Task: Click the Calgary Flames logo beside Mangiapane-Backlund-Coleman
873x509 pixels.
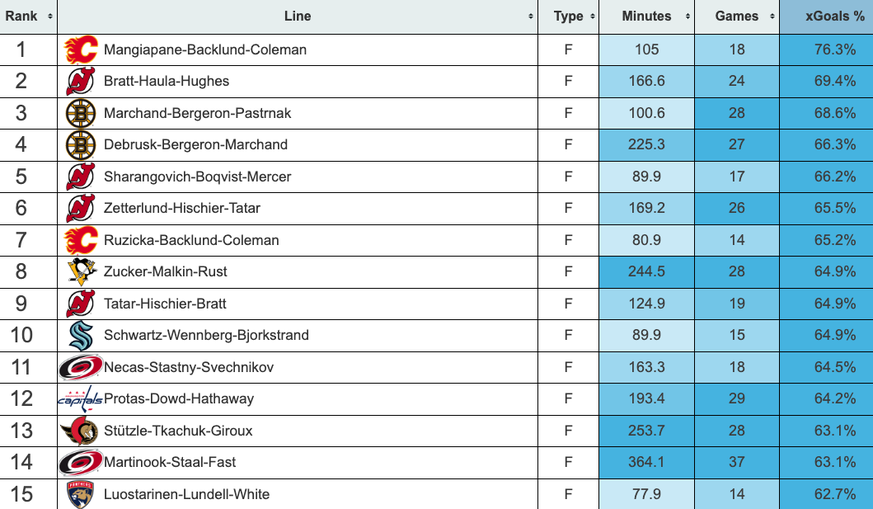Action: 81,49
